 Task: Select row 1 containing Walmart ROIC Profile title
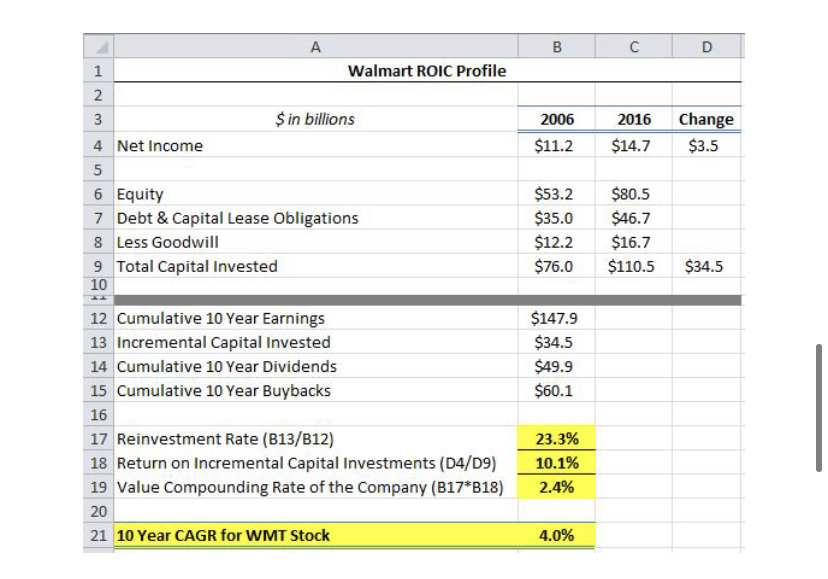[x=100, y=68]
